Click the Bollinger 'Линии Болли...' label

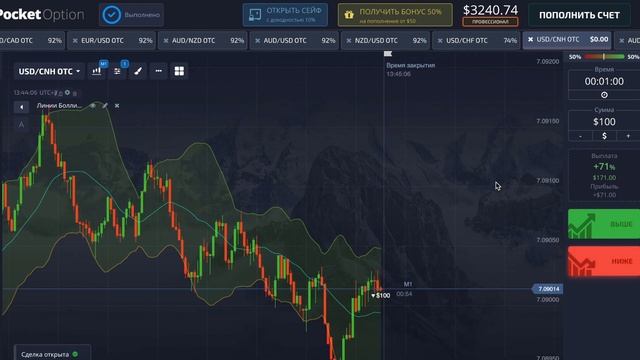59,106
